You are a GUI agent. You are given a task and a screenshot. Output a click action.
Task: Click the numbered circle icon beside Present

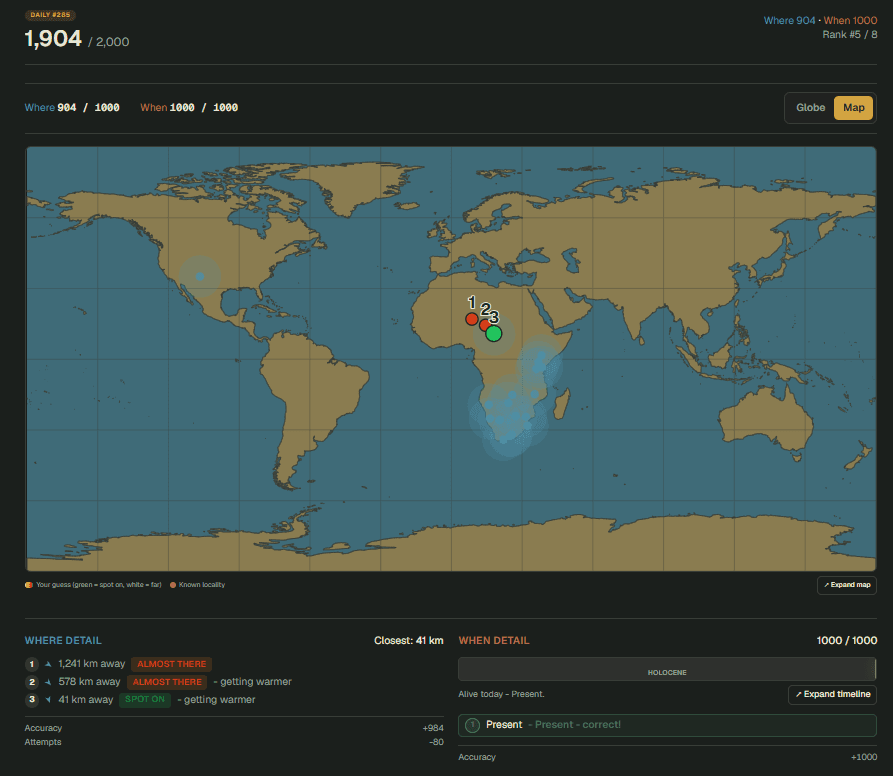472,725
